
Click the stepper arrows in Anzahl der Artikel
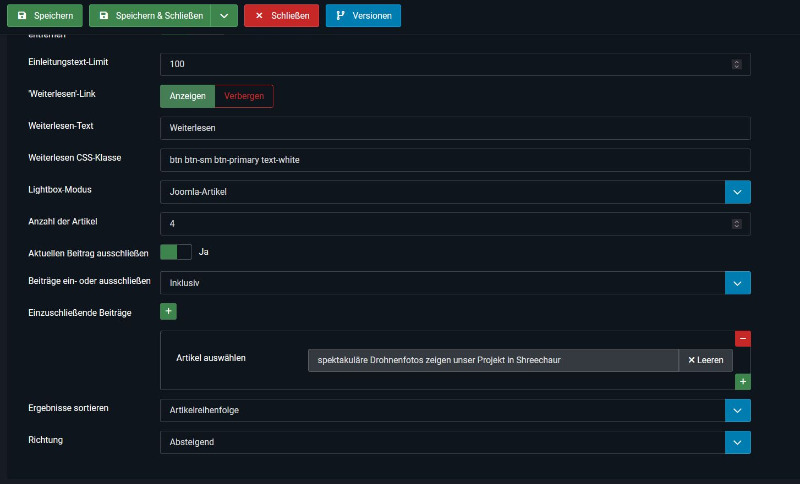pos(737,224)
